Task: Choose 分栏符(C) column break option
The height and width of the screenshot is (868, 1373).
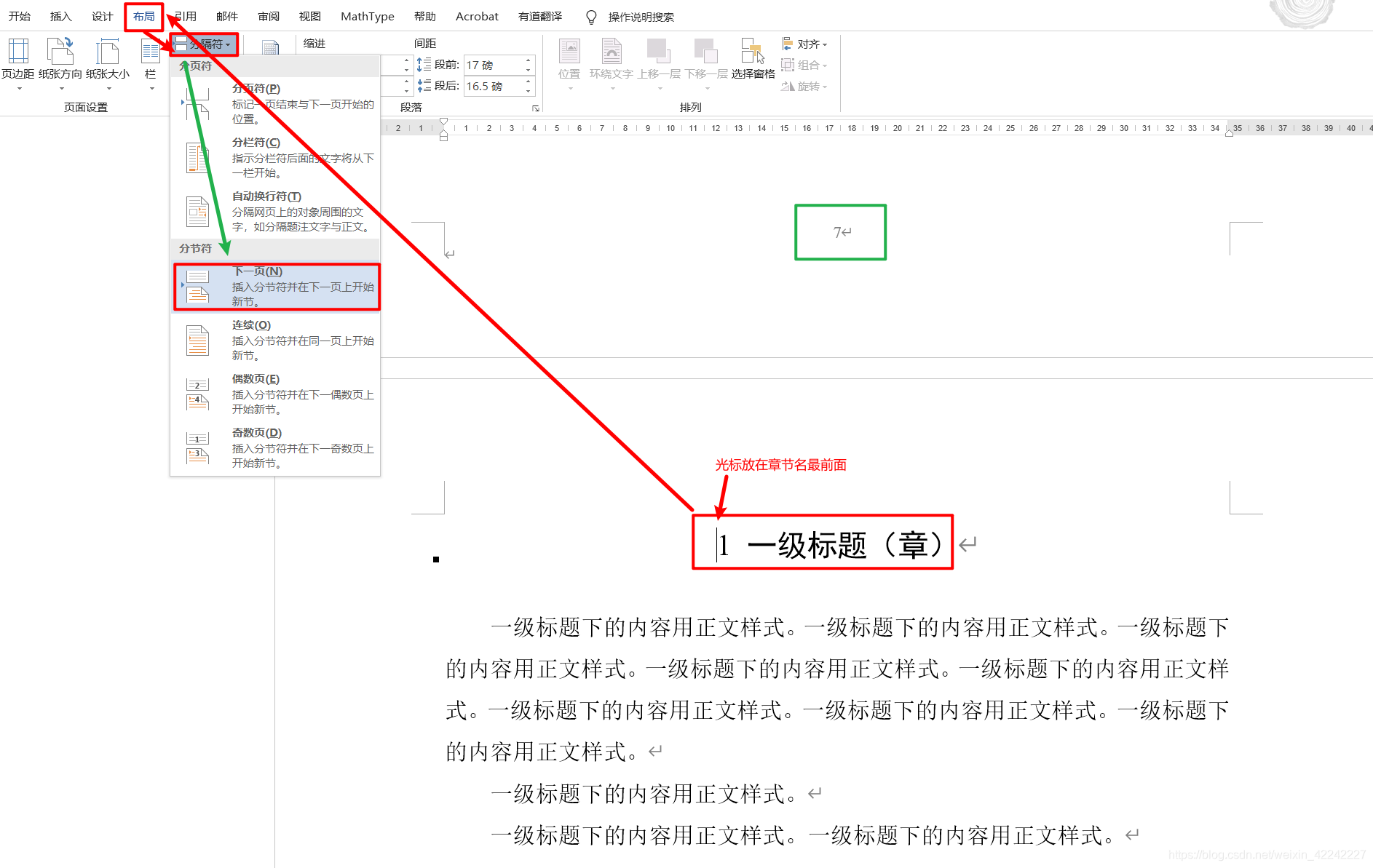Action: coord(275,157)
